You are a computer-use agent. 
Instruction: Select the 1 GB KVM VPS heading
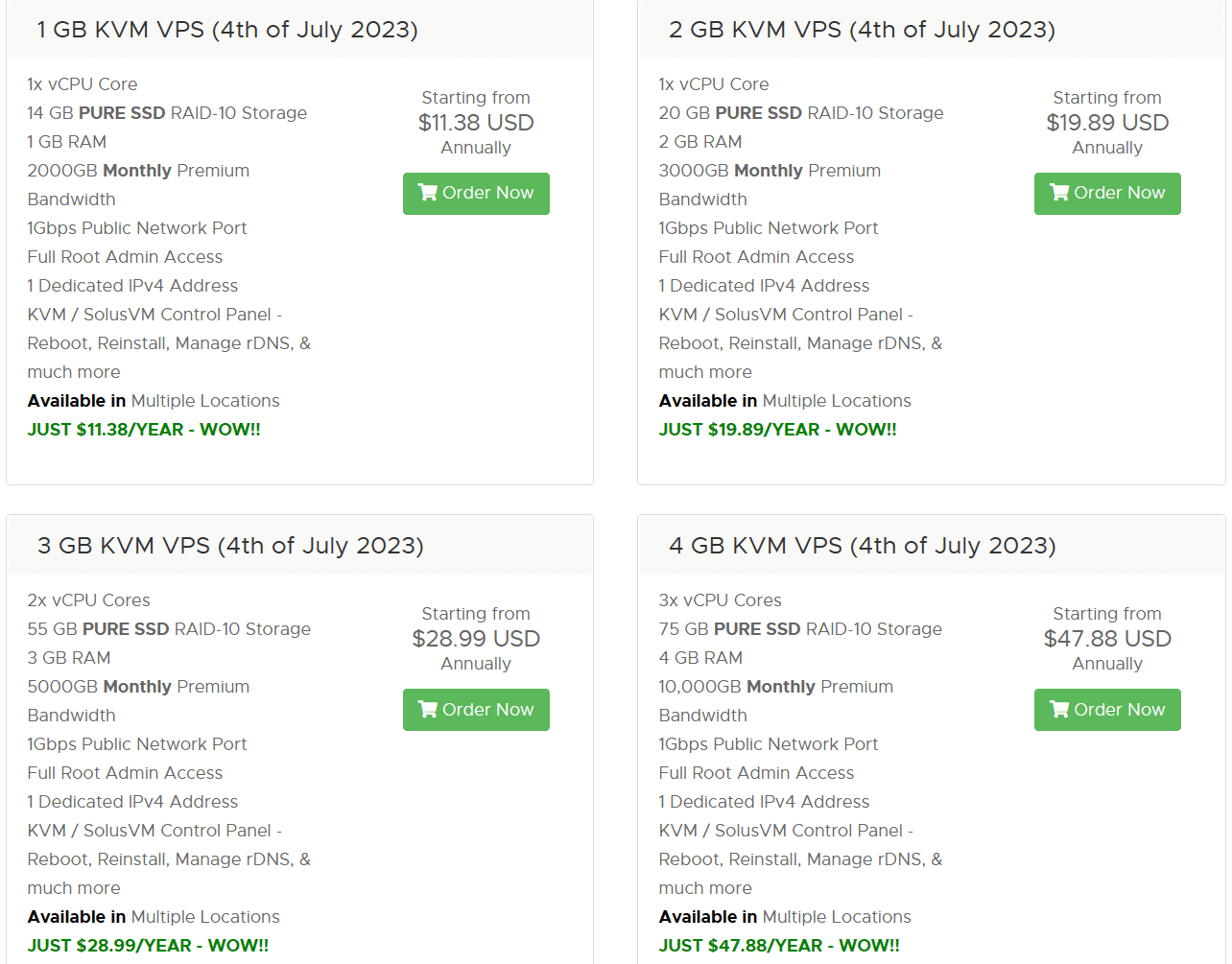[227, 30]
